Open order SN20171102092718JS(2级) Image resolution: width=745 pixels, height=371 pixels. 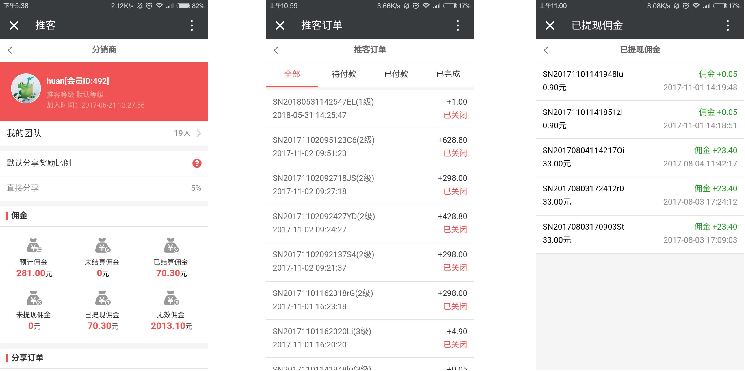coord(370,185)
